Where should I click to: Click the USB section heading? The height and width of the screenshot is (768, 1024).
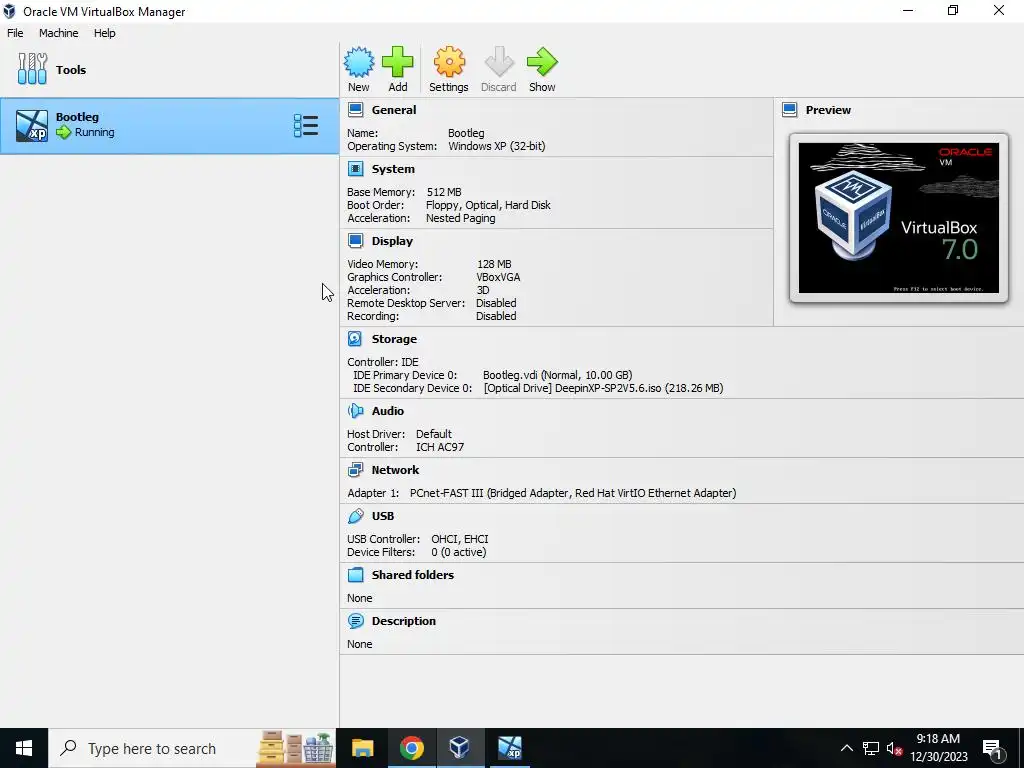point(383,516)
